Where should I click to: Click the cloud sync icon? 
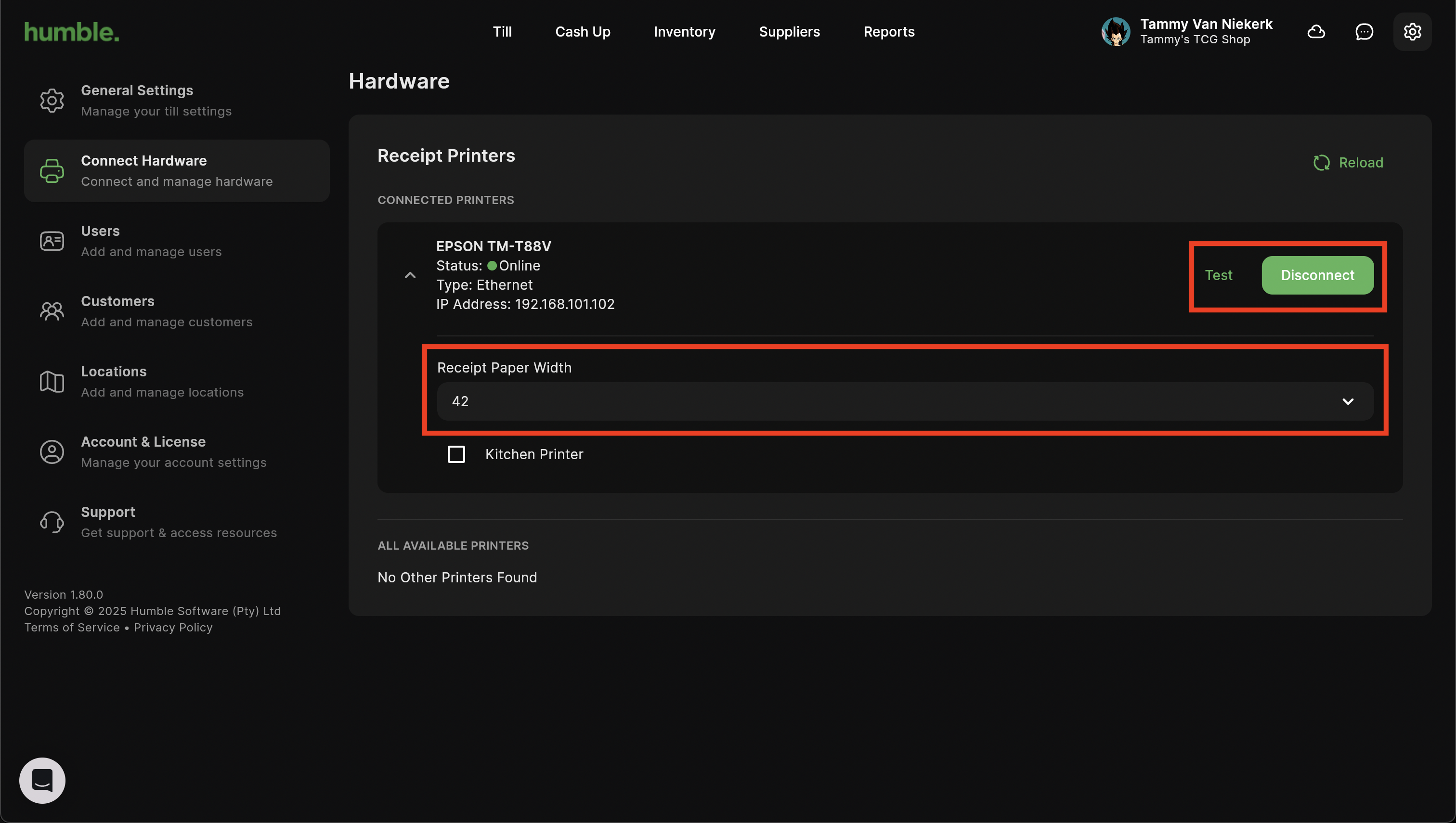pyautogui.click(x=1316, y=32)
